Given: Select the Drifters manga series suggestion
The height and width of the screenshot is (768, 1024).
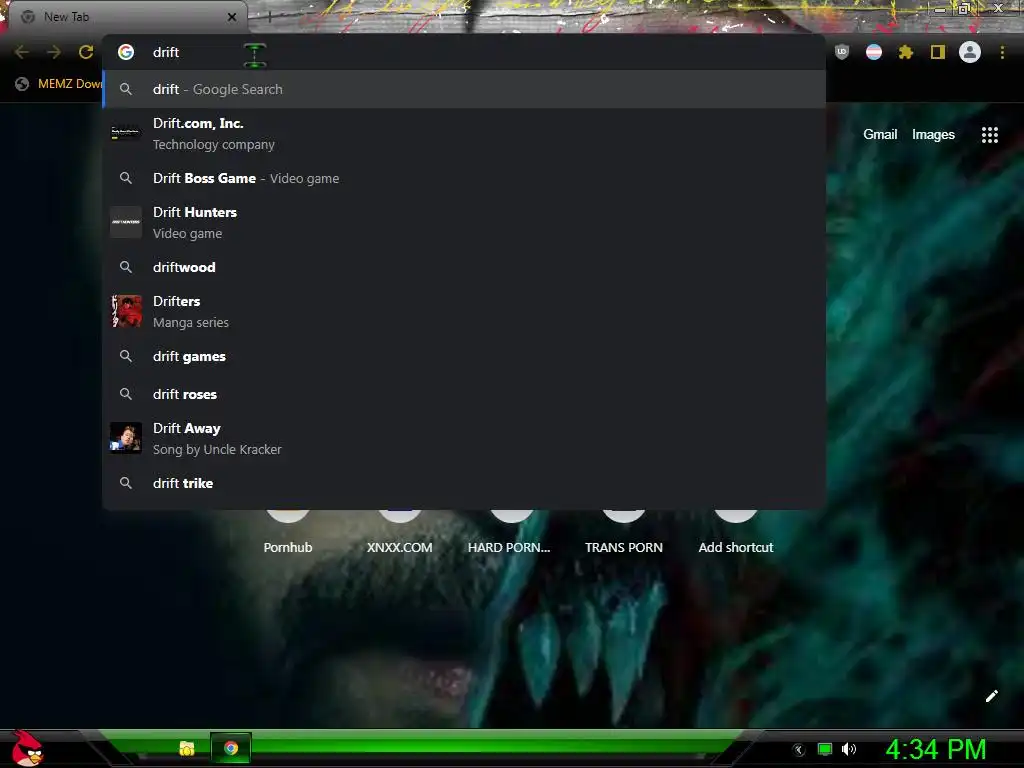Looking at the screenshot, I should [464, 311].
